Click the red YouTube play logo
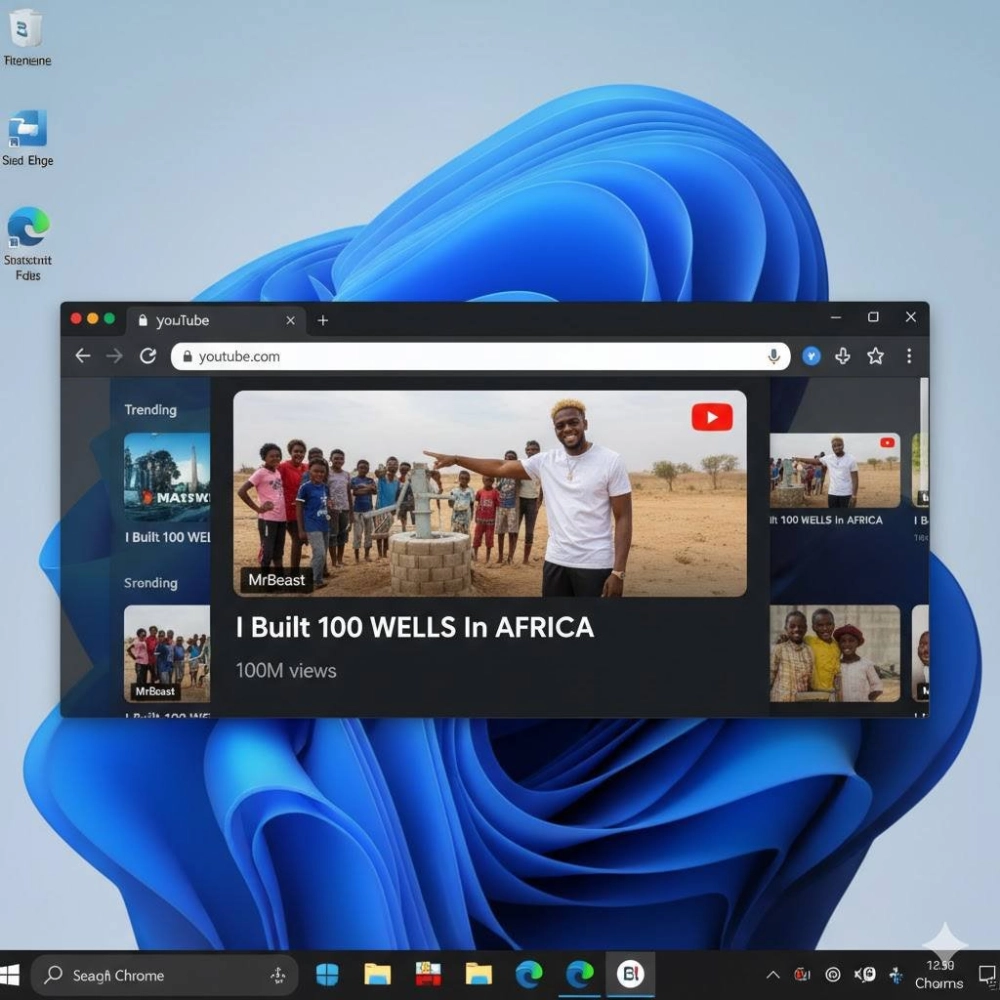 [711, 417]
